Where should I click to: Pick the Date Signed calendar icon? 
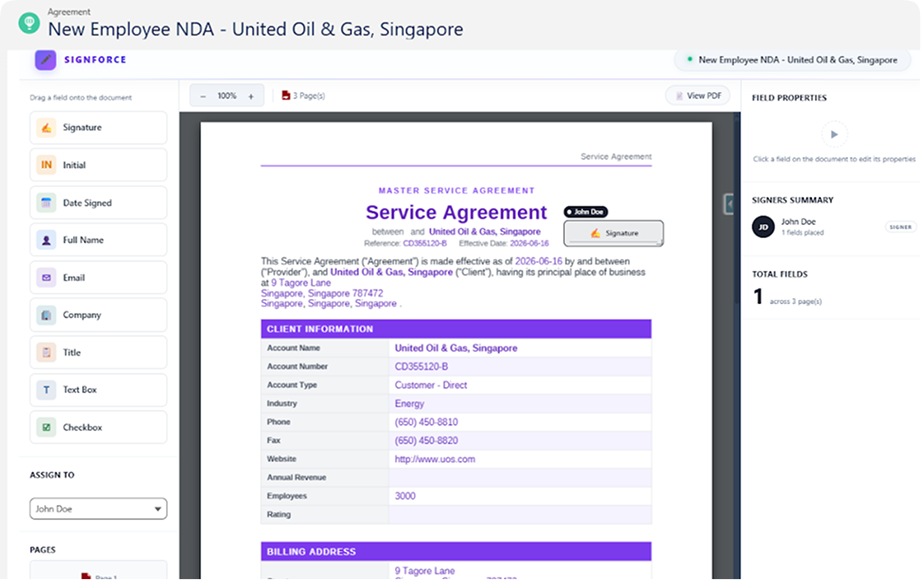point(46,203)
